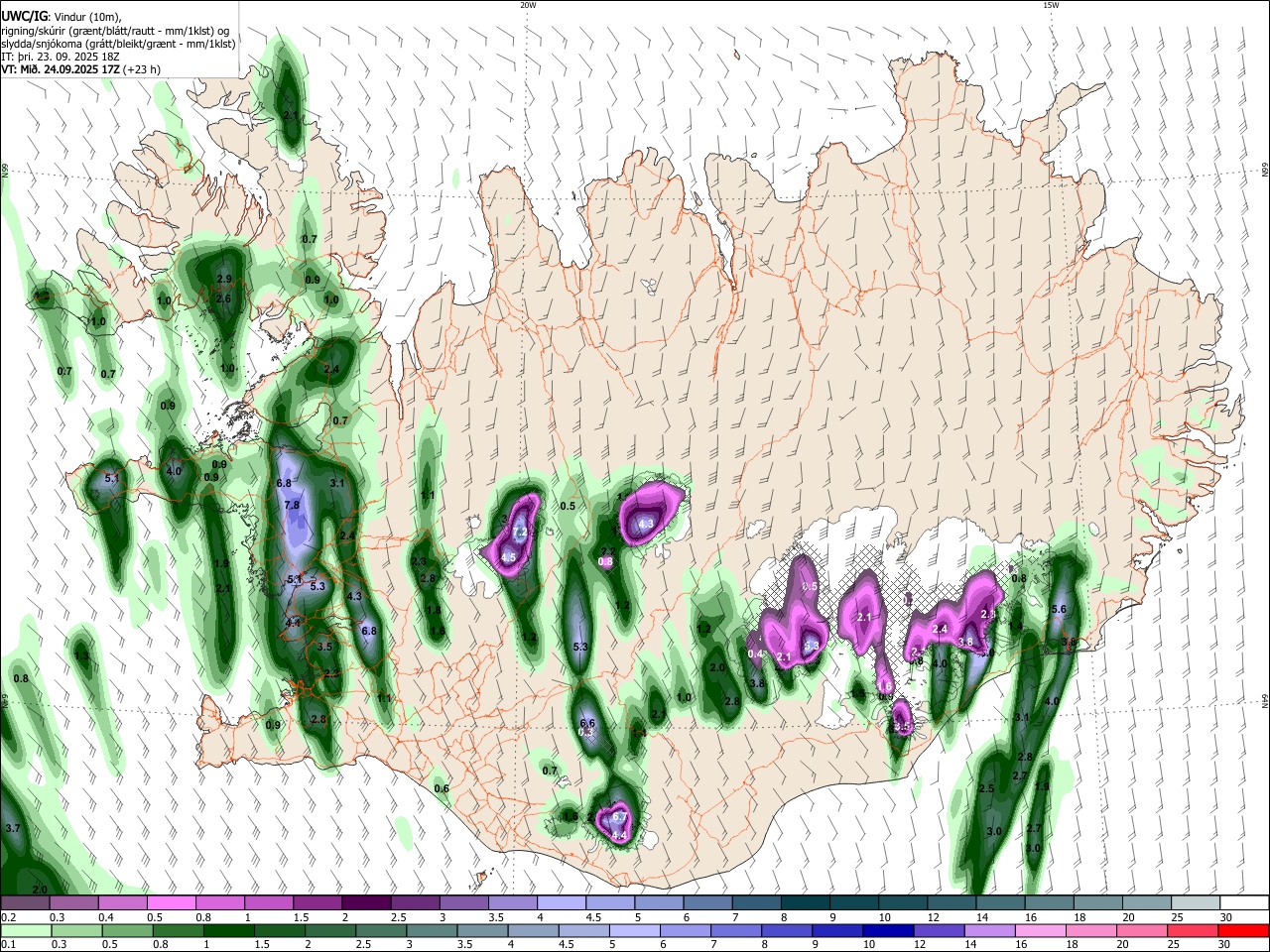Click the bright red swatch ending the rain legend
The height and width of the screenshot is (952, 1270).
1243,930
